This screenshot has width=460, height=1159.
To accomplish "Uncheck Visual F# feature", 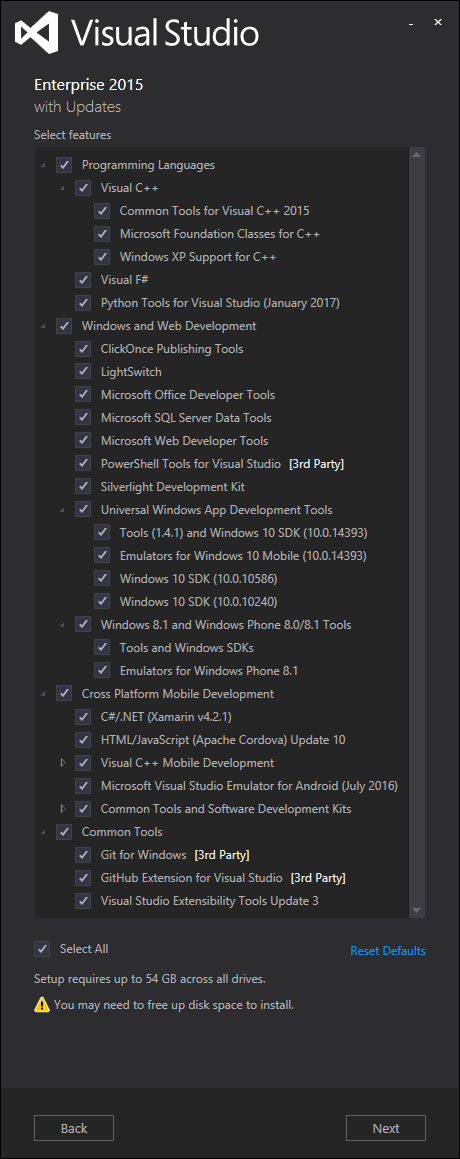I will coord(83,279).
